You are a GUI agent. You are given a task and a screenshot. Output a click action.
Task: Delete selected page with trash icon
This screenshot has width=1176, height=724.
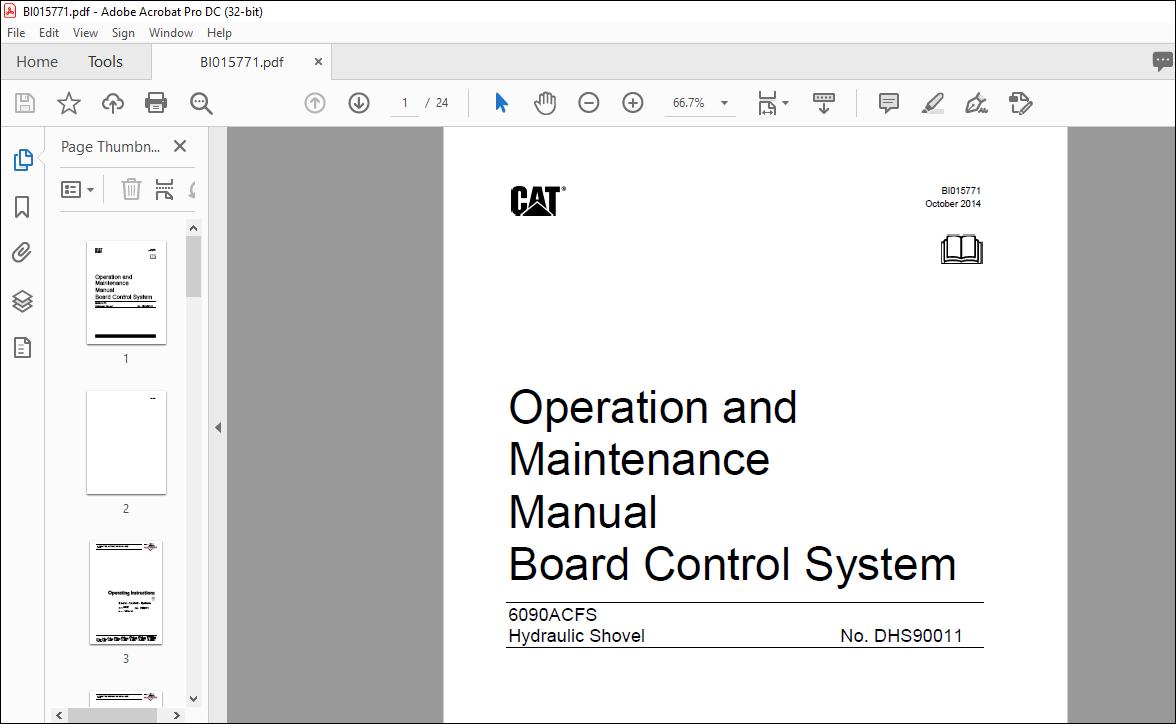131,189
